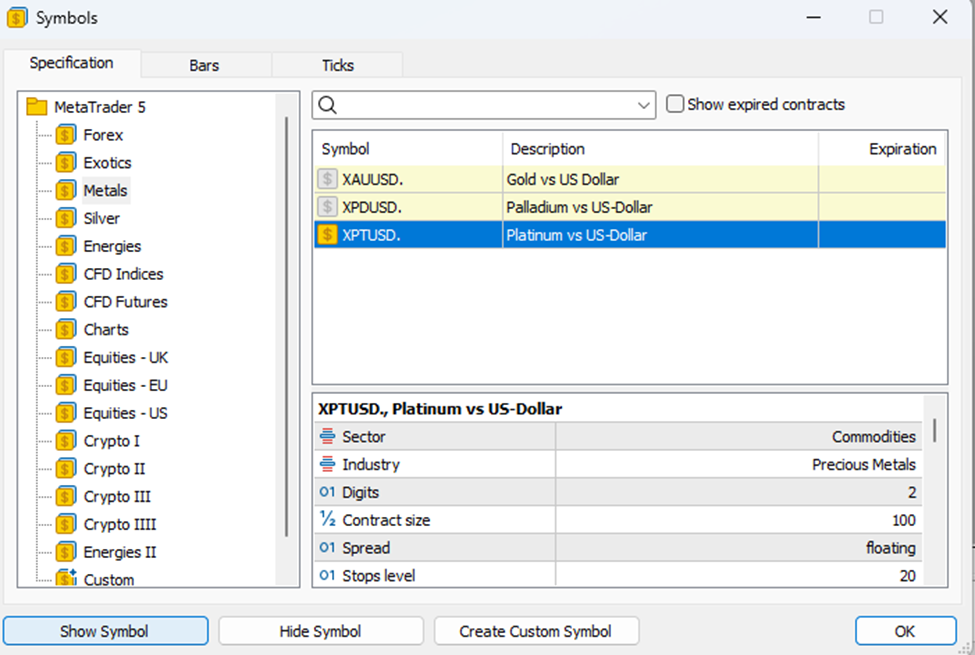Switch to the Specification tab
The image size is (975, 655).
coord(72,63)
